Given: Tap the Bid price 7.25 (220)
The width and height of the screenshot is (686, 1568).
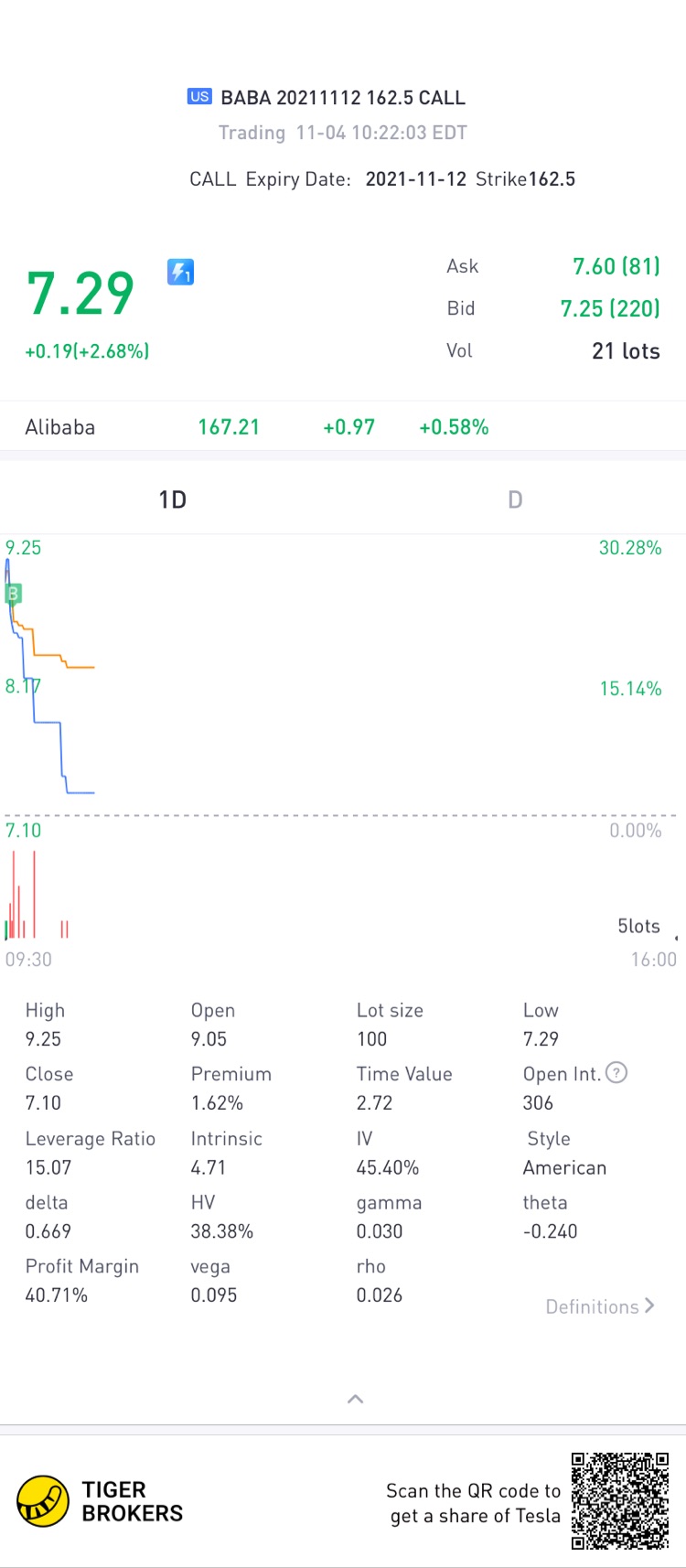Looking at the screenshot, I should click(x=609, y=308).
